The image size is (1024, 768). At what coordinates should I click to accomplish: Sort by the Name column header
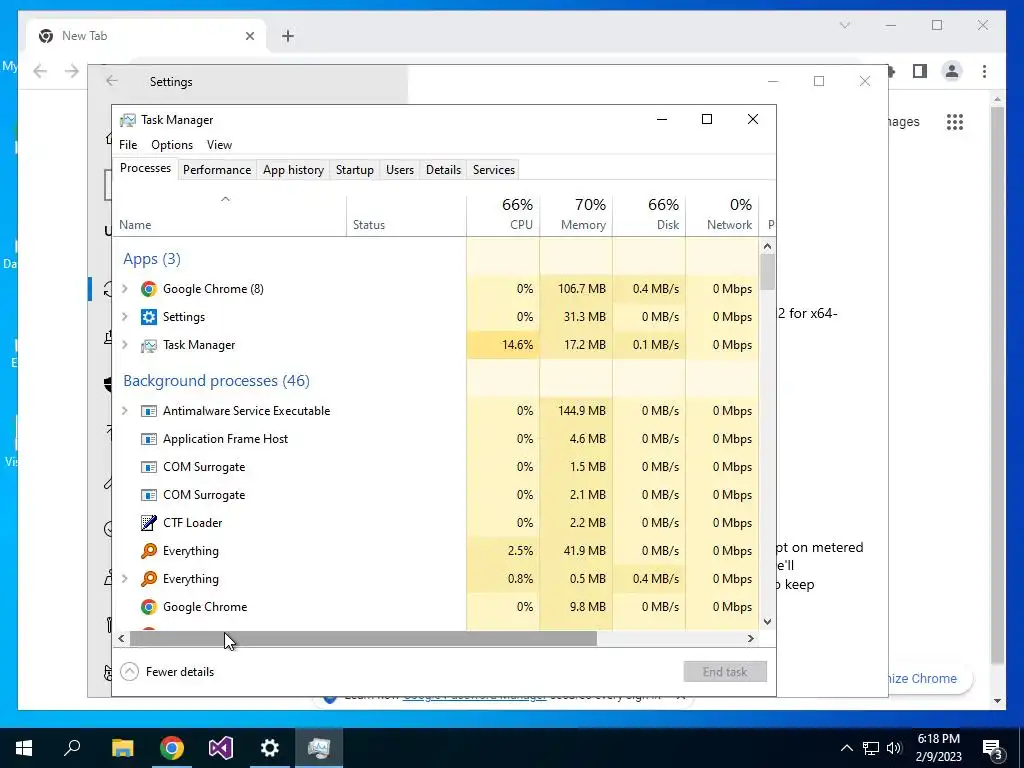[229, 215]
